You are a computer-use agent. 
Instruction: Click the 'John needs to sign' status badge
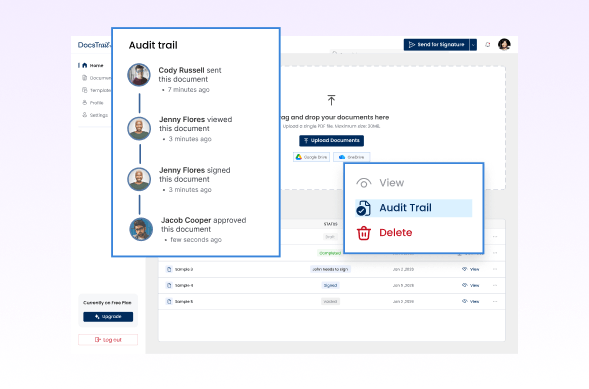click(330, 269)
